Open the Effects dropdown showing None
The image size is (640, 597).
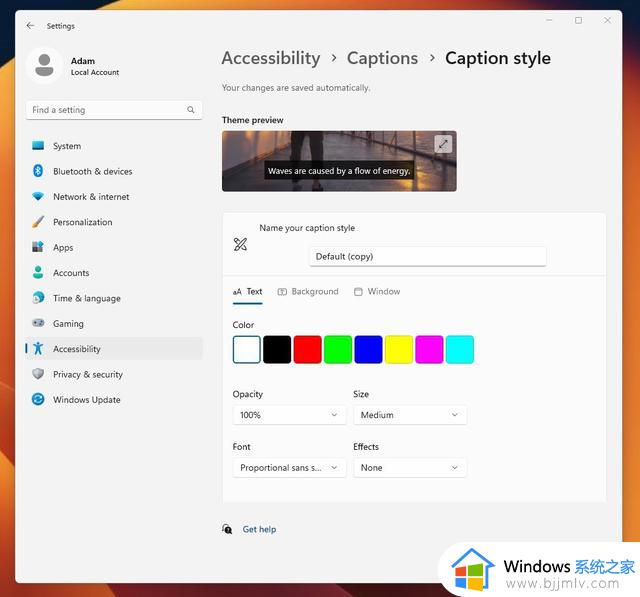(x=410, y=468)
